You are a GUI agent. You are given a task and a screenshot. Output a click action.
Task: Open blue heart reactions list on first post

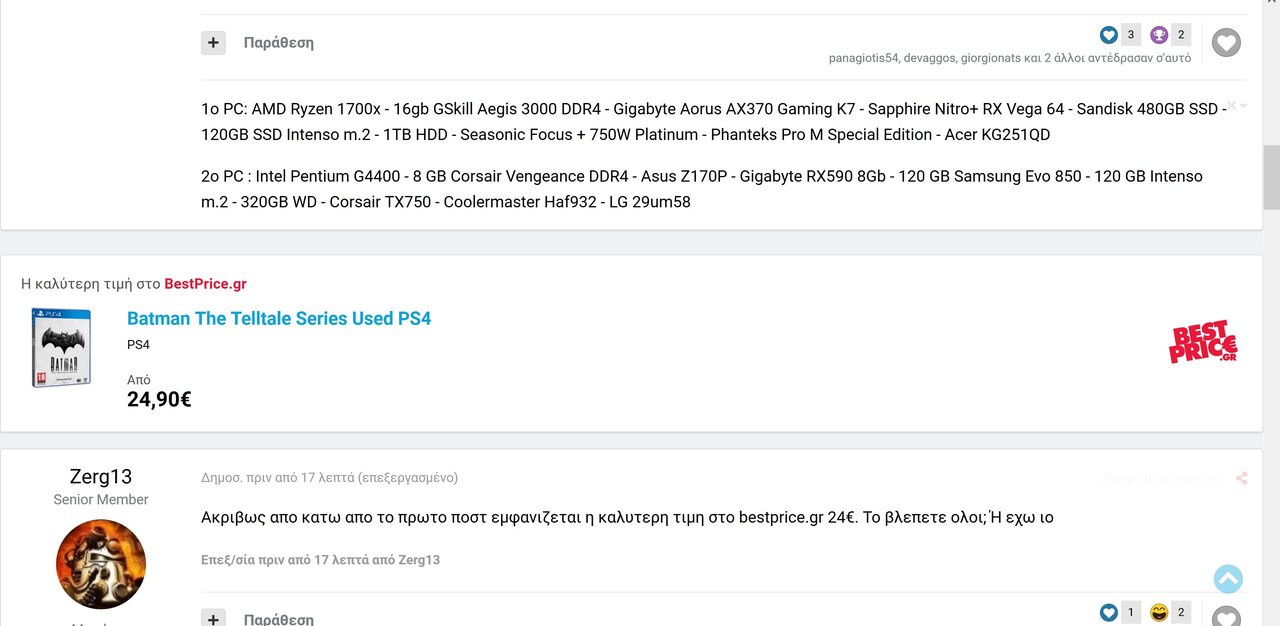pos(1109,35)
